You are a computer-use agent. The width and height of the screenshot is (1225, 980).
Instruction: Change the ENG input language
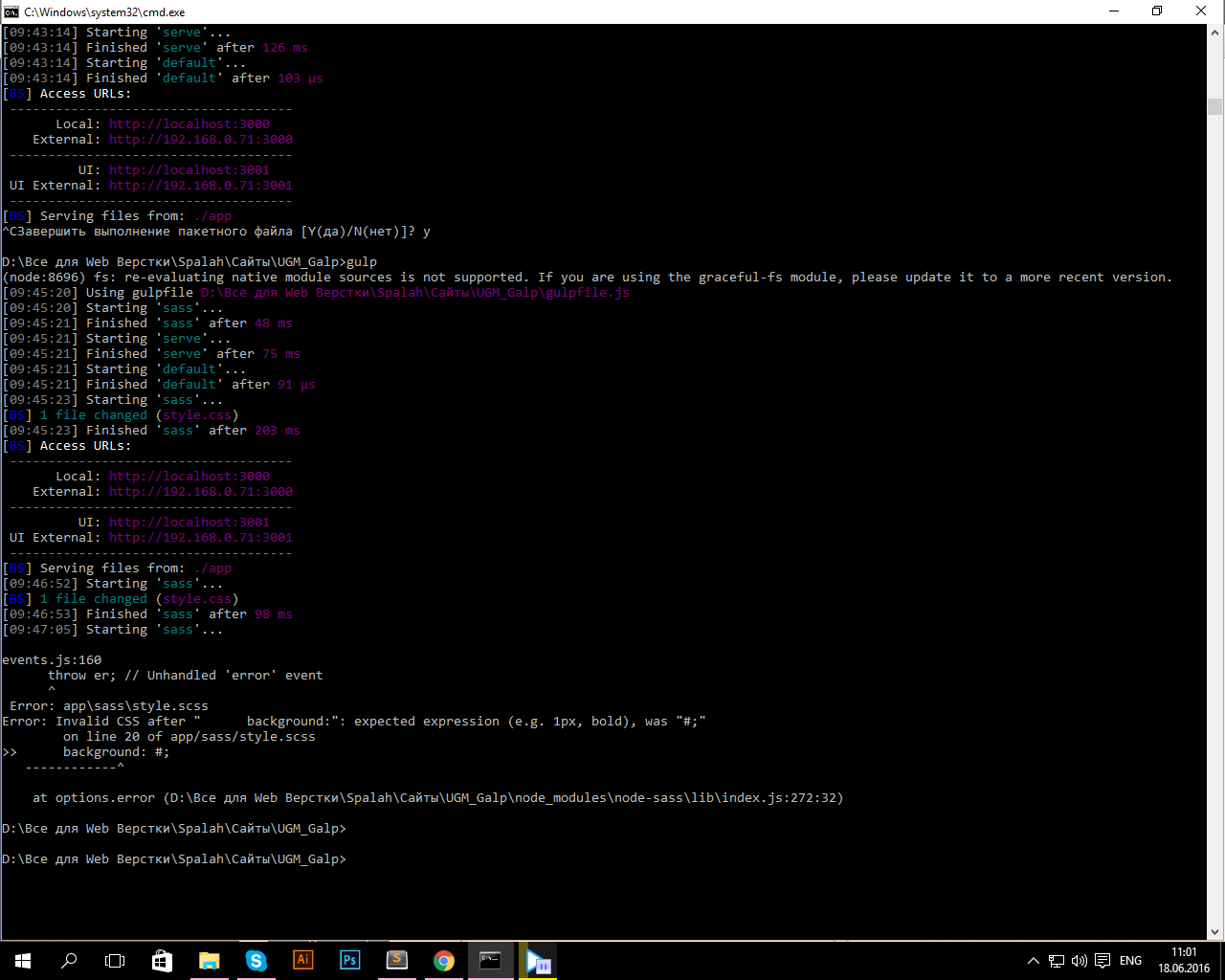(1130, 961)
